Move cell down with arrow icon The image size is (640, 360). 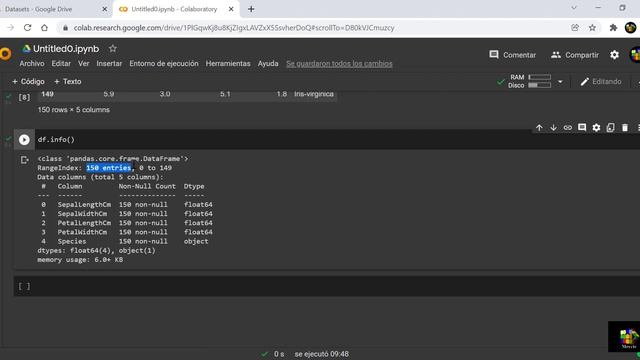(553, 128)
